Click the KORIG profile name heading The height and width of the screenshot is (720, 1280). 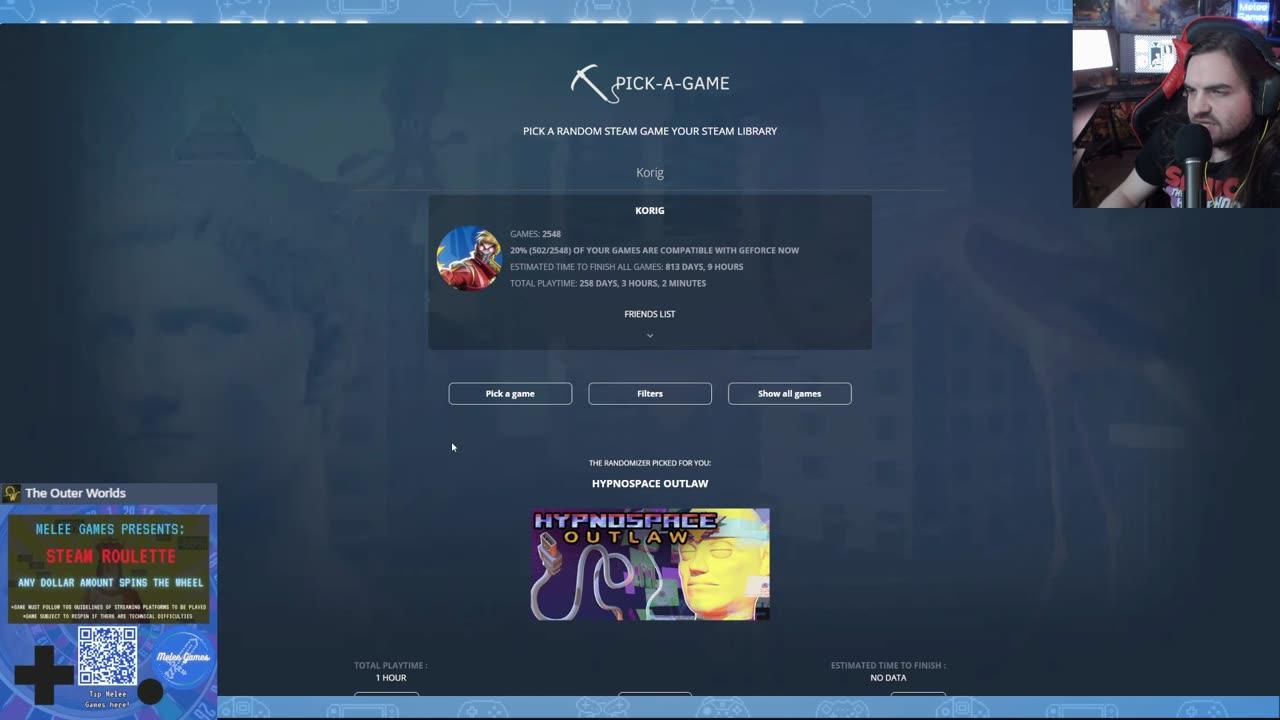click(650, 210)
